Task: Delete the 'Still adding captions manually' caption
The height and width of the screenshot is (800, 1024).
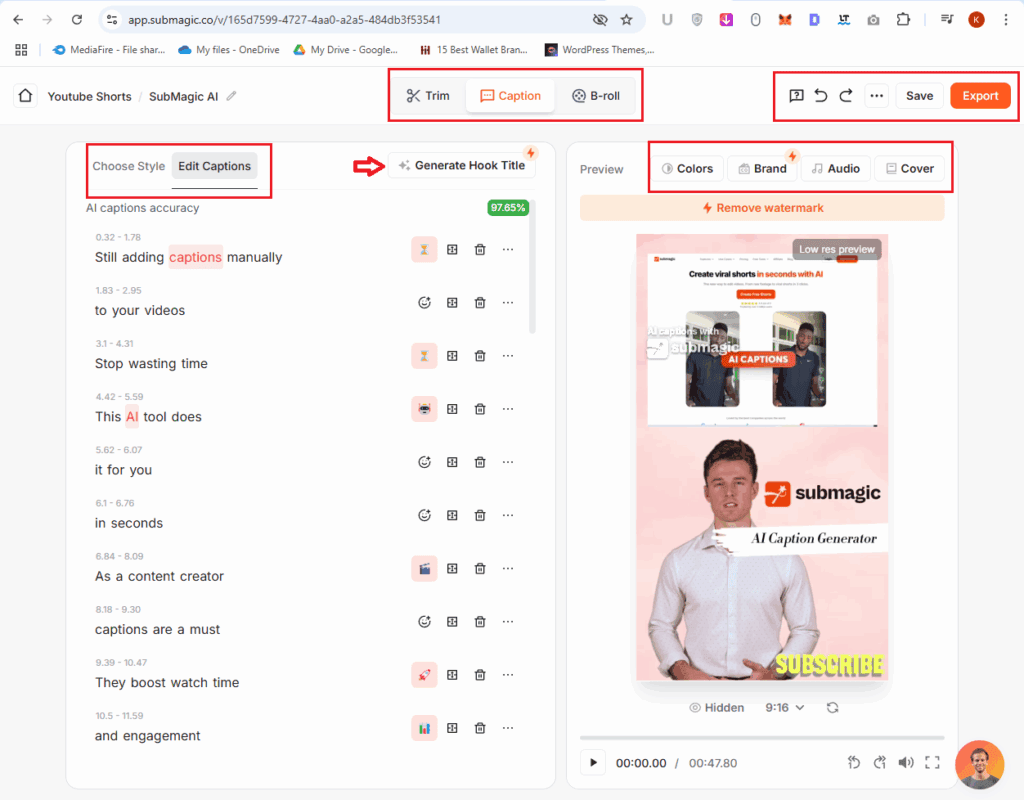Action: (480, 249)
